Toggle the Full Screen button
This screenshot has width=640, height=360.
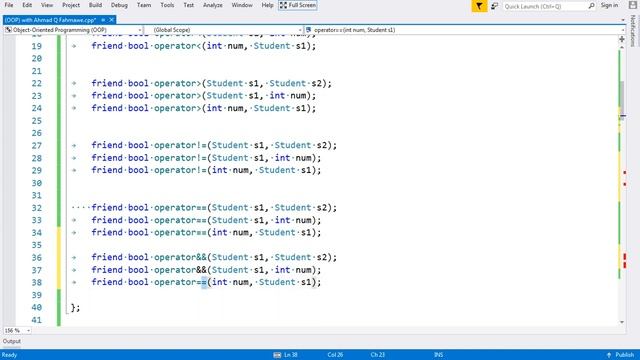pos(298,5)
